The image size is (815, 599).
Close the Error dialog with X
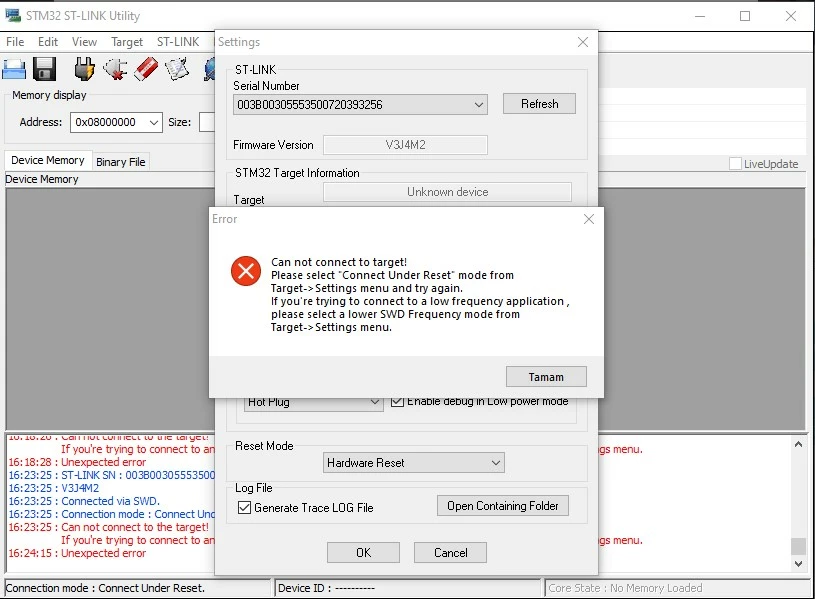tap(588, 219)
